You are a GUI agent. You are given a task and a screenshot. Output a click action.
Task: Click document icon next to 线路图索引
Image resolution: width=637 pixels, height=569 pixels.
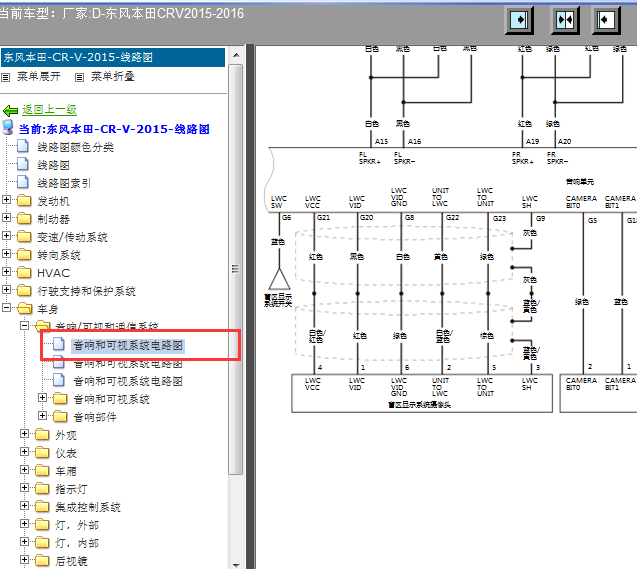coord(23,182)
